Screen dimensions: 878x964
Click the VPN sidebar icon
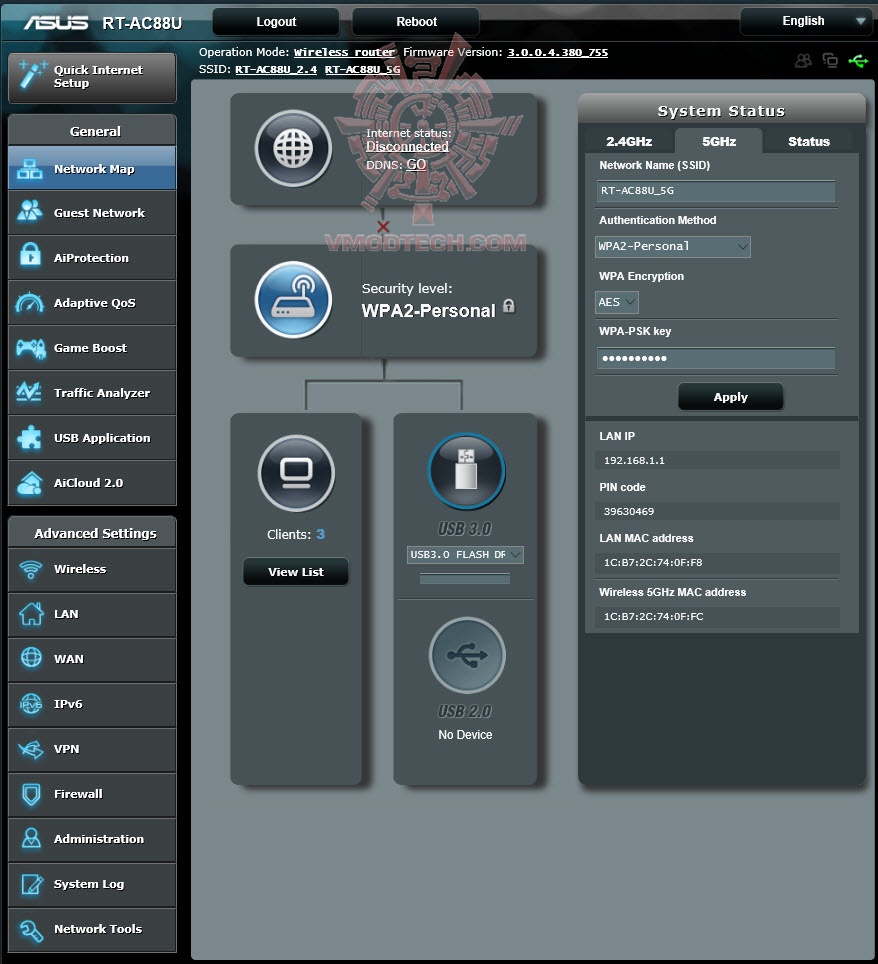pyautogui.click(x=31, y=749)
